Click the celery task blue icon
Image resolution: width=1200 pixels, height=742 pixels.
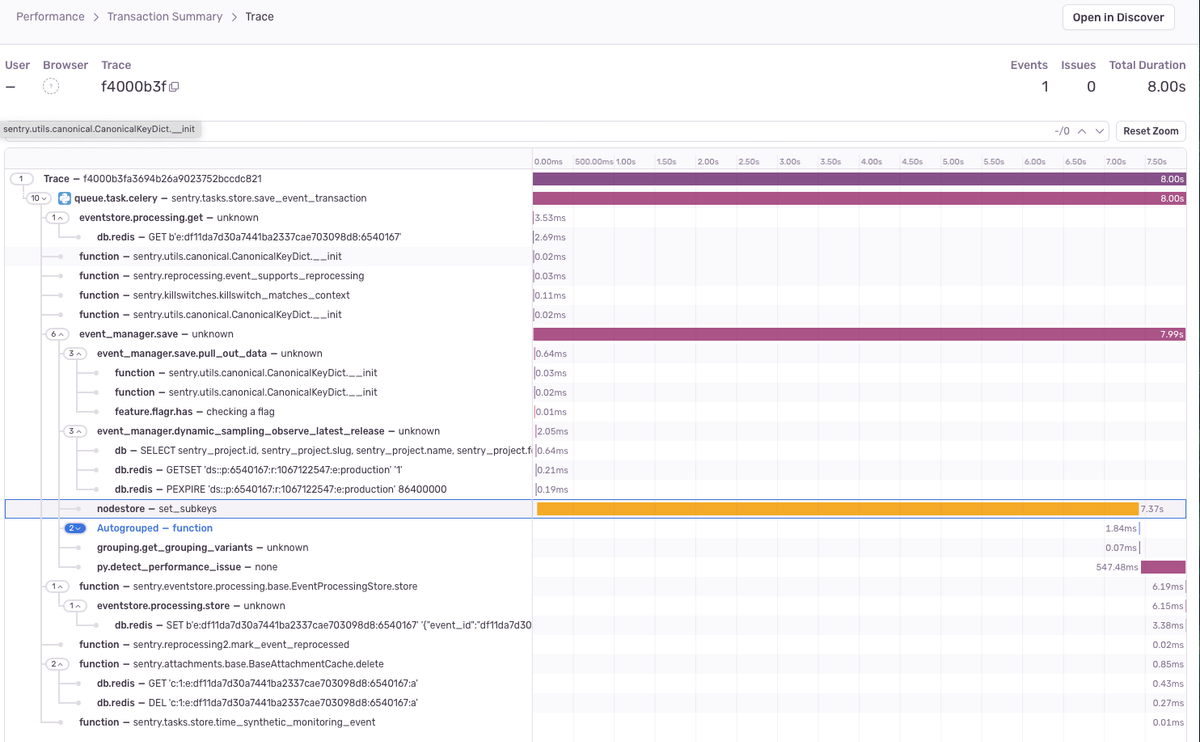point(65,198)
